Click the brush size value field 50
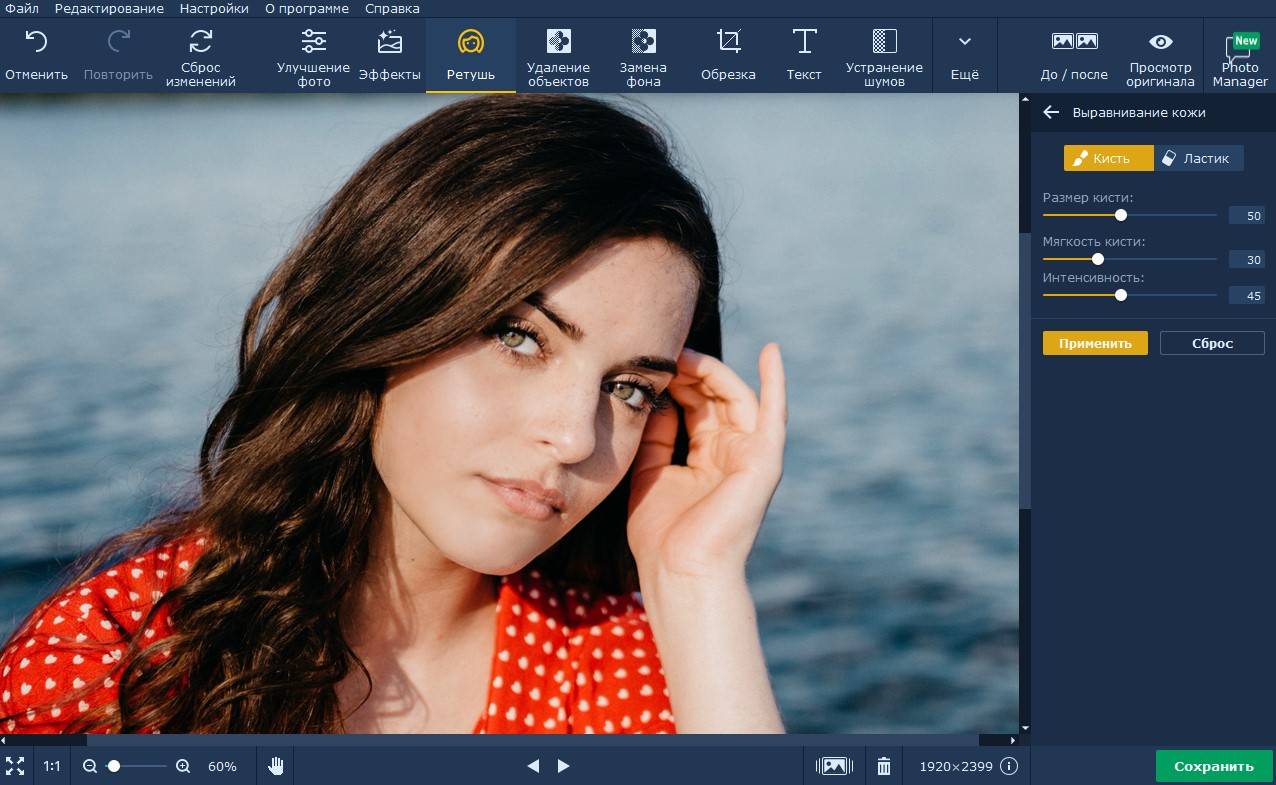 coord(1247,216)
